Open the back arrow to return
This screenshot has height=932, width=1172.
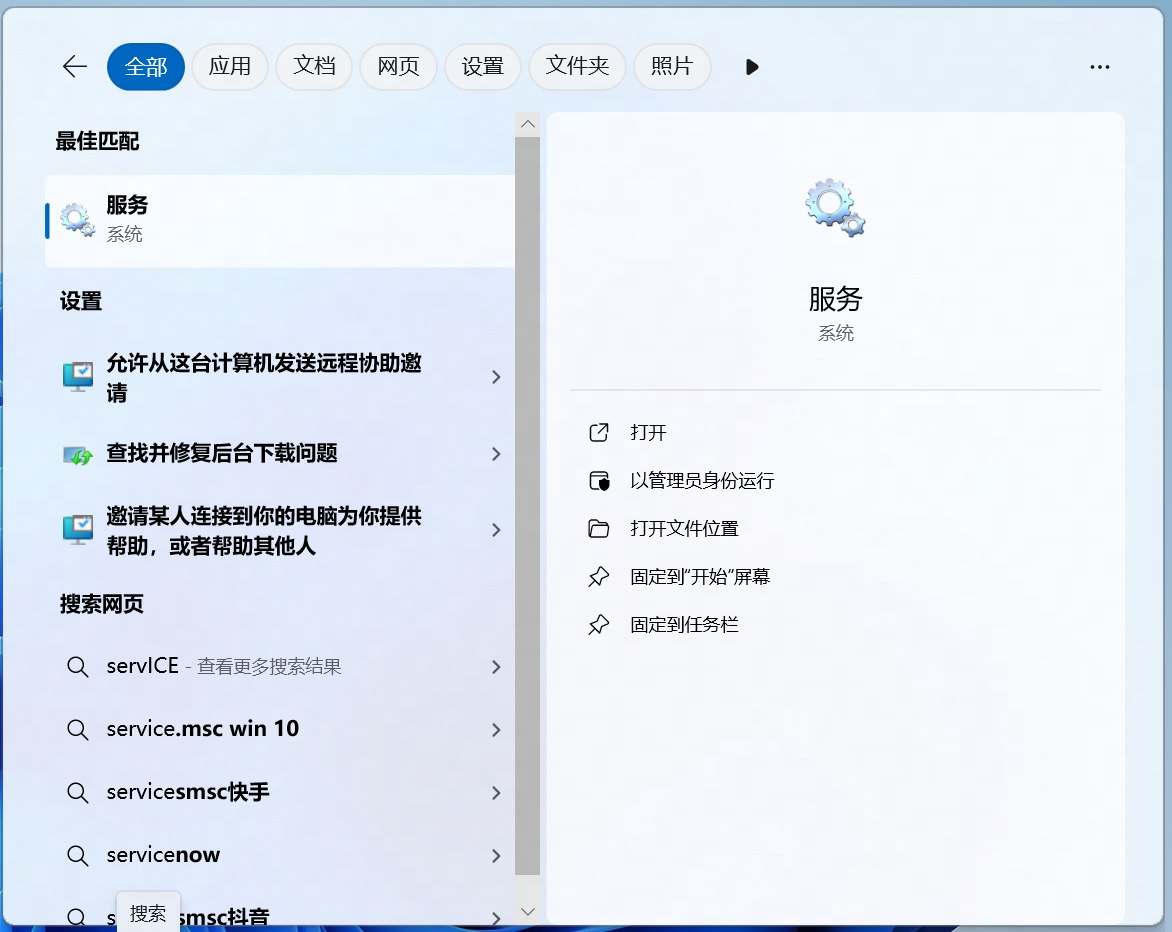tap(74, 67)
